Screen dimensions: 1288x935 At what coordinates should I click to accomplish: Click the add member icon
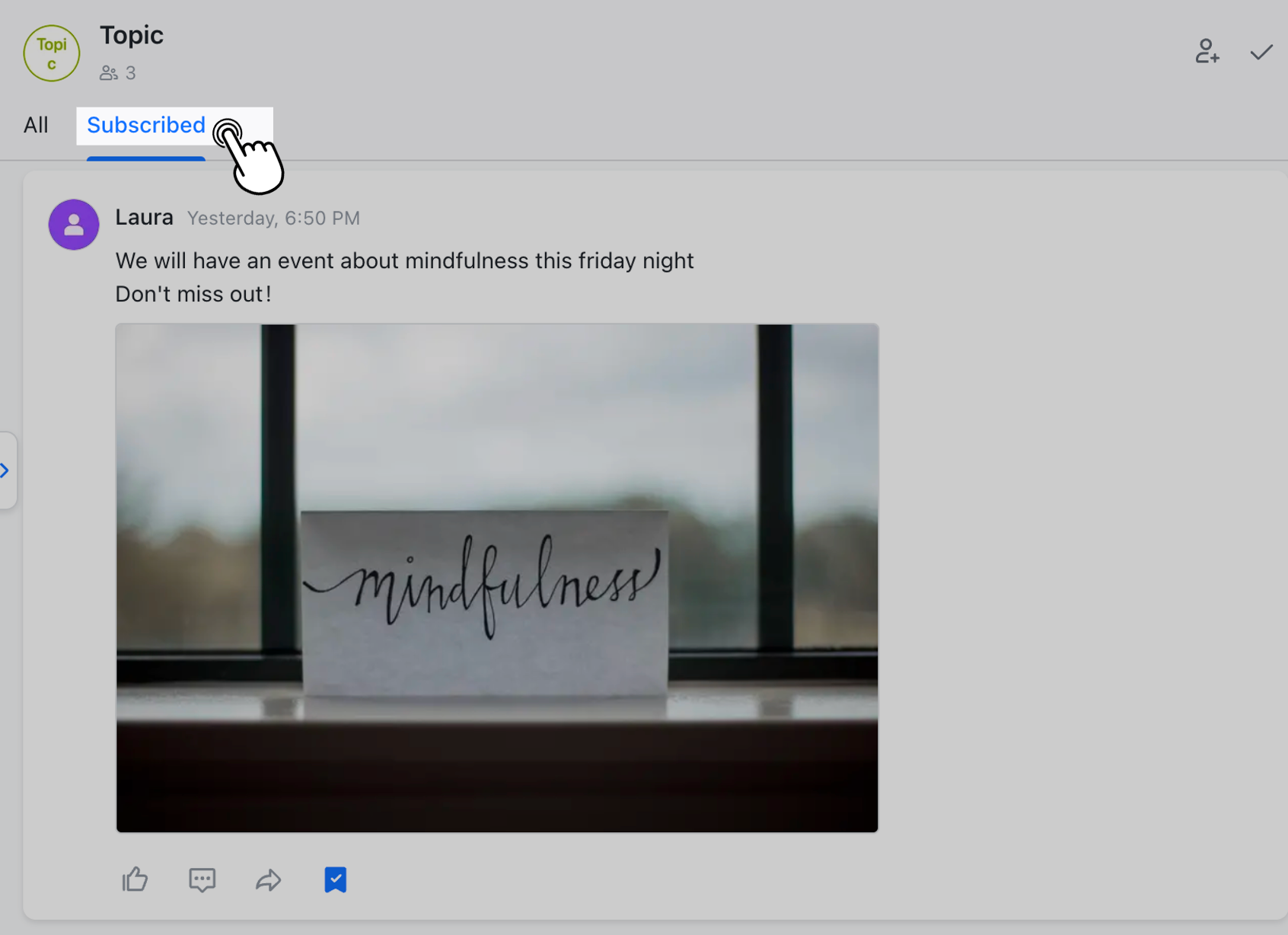point(1207,52)
